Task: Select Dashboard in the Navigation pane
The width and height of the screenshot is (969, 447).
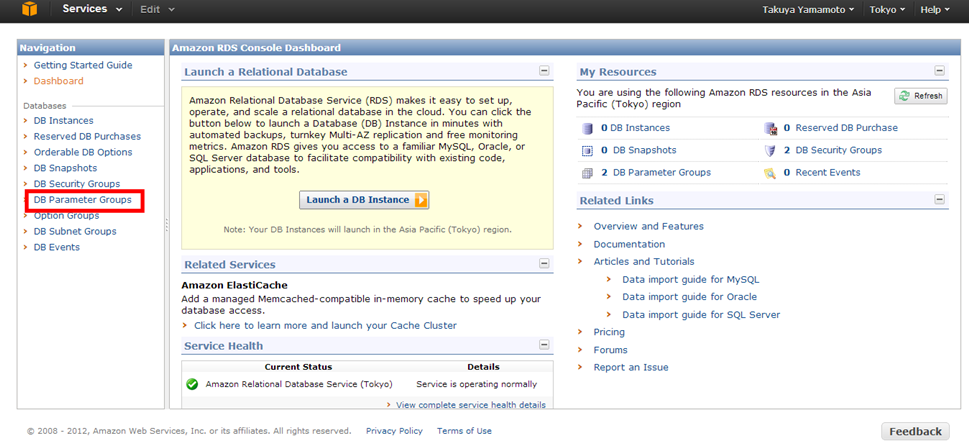Action: pyautogui.click(x=59, y=81)
